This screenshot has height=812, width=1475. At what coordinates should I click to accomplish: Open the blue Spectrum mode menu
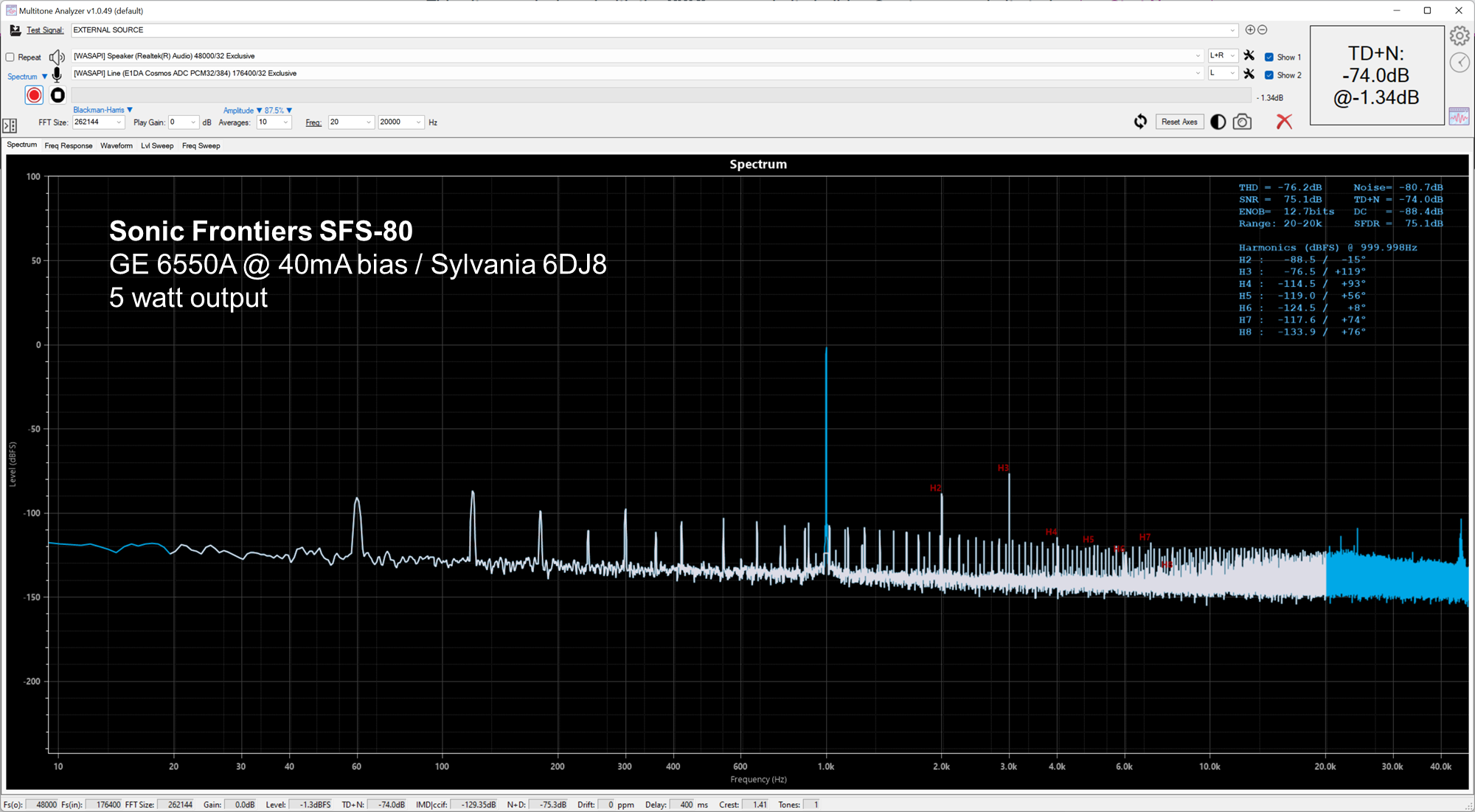coord(27,77)
